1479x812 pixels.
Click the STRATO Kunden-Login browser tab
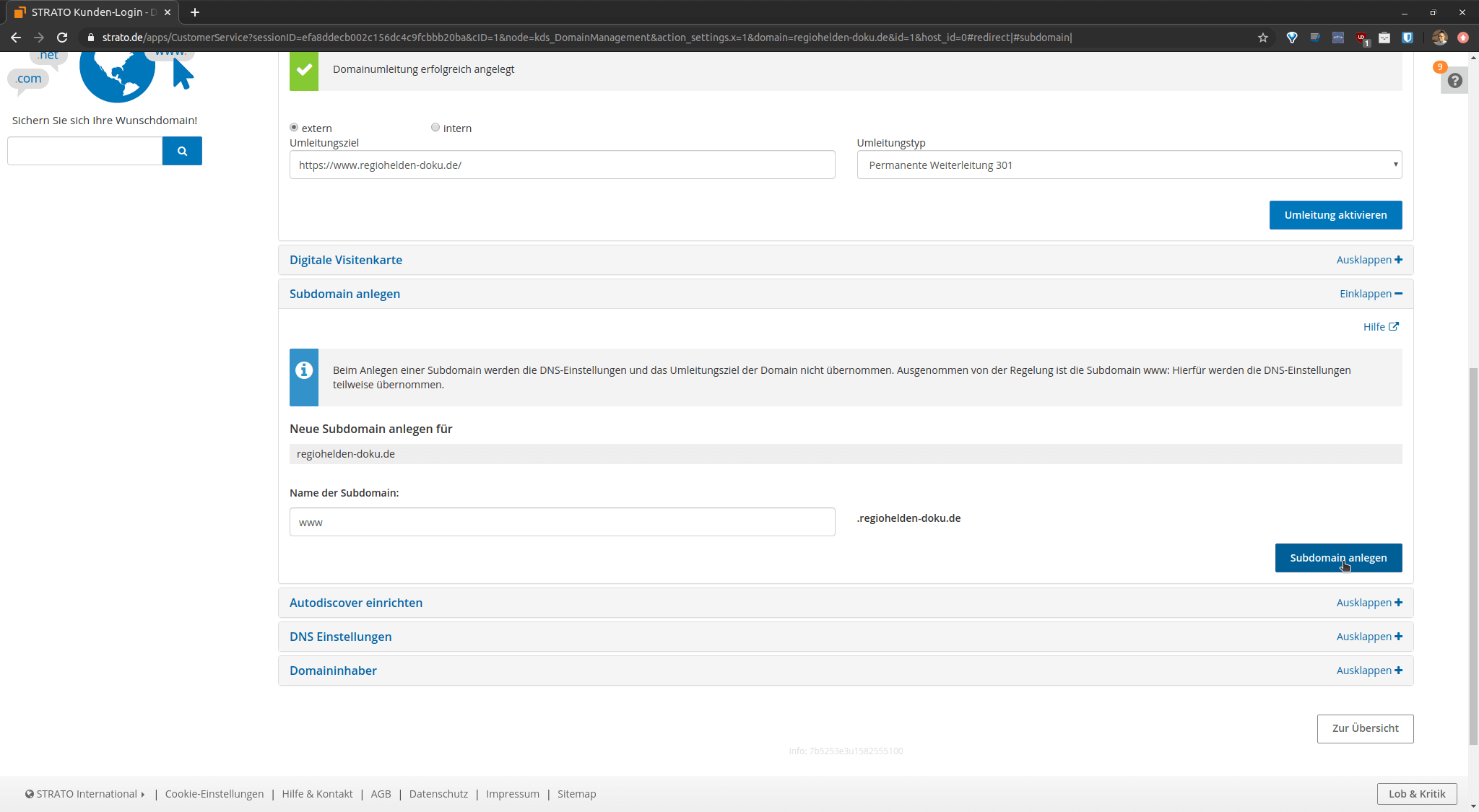click(x=92, y=12)
